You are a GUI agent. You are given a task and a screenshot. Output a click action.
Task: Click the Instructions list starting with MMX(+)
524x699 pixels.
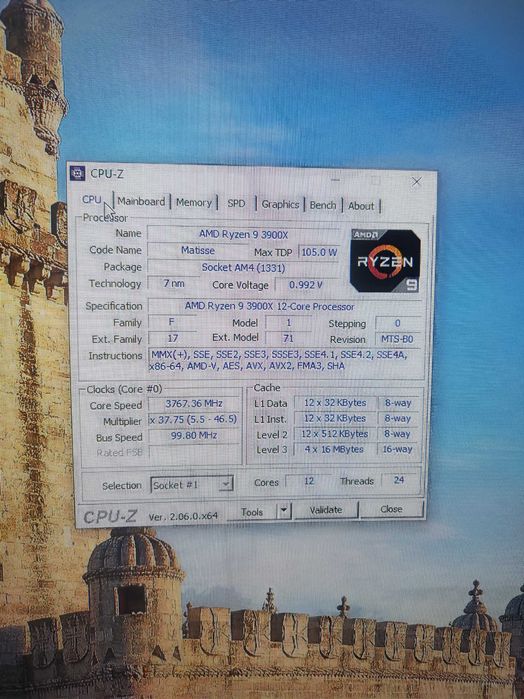coord(284,360)
